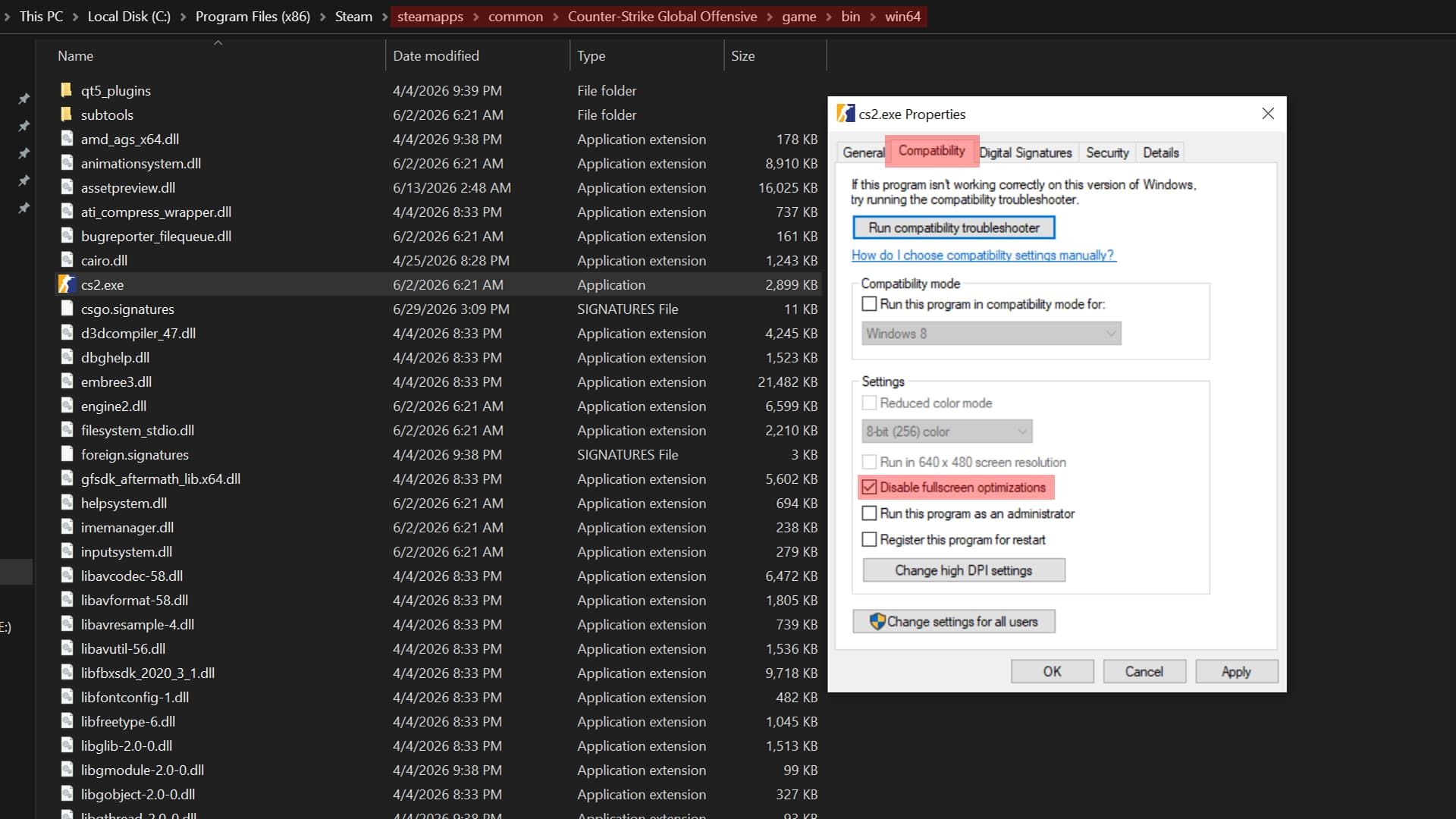Close the cs2.exe Properties dialog
Viewport: 1456px width, 819px height.
(x=1268, y=114)
